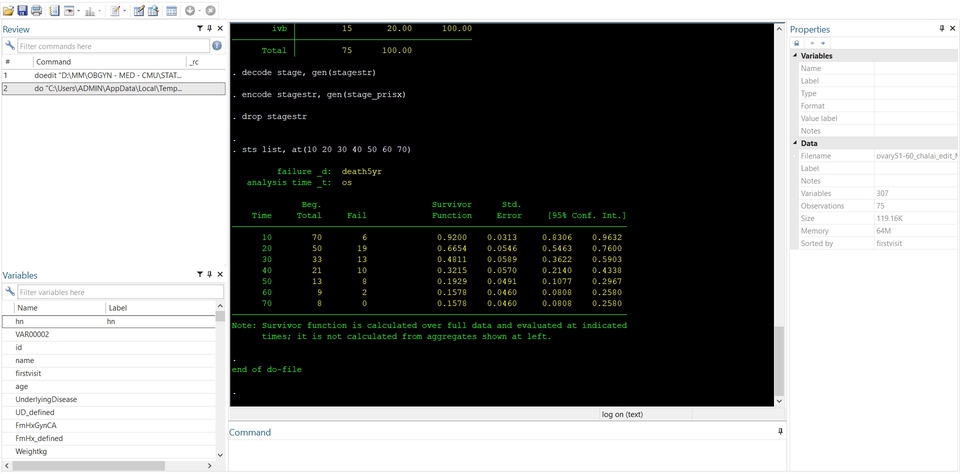The width and height of the screenshot is (960, 474).
Task: Click into Filter variables here field
Action: pyautogui.click(x=120, y=292)
